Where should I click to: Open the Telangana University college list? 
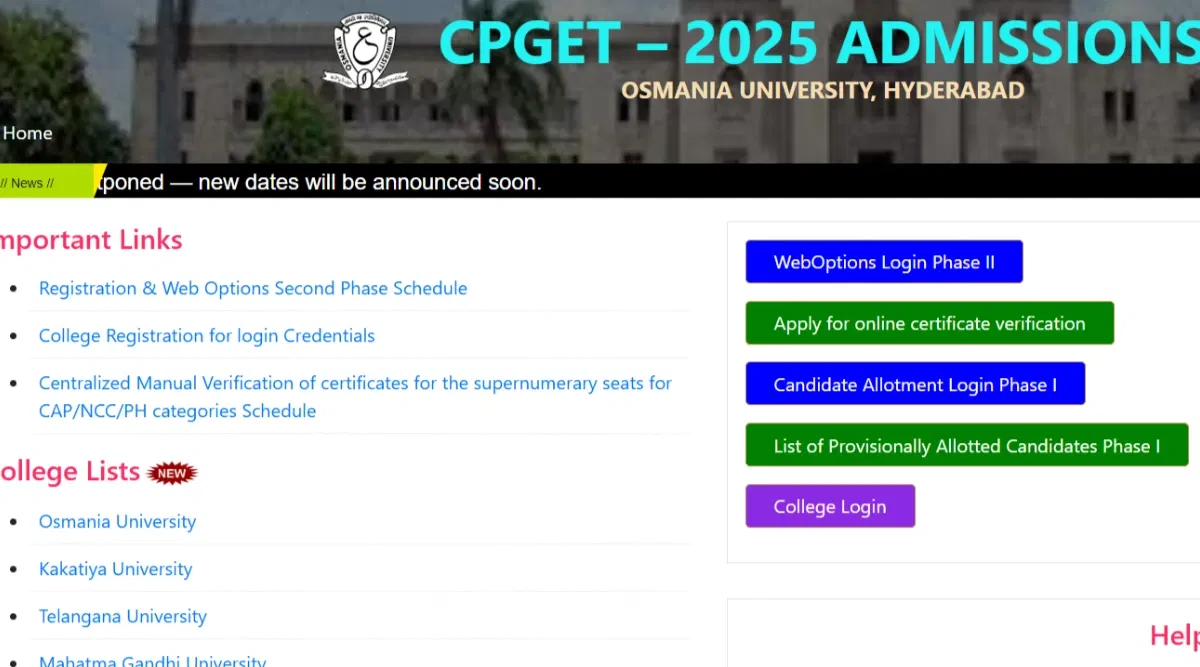[x=123, y=617]
